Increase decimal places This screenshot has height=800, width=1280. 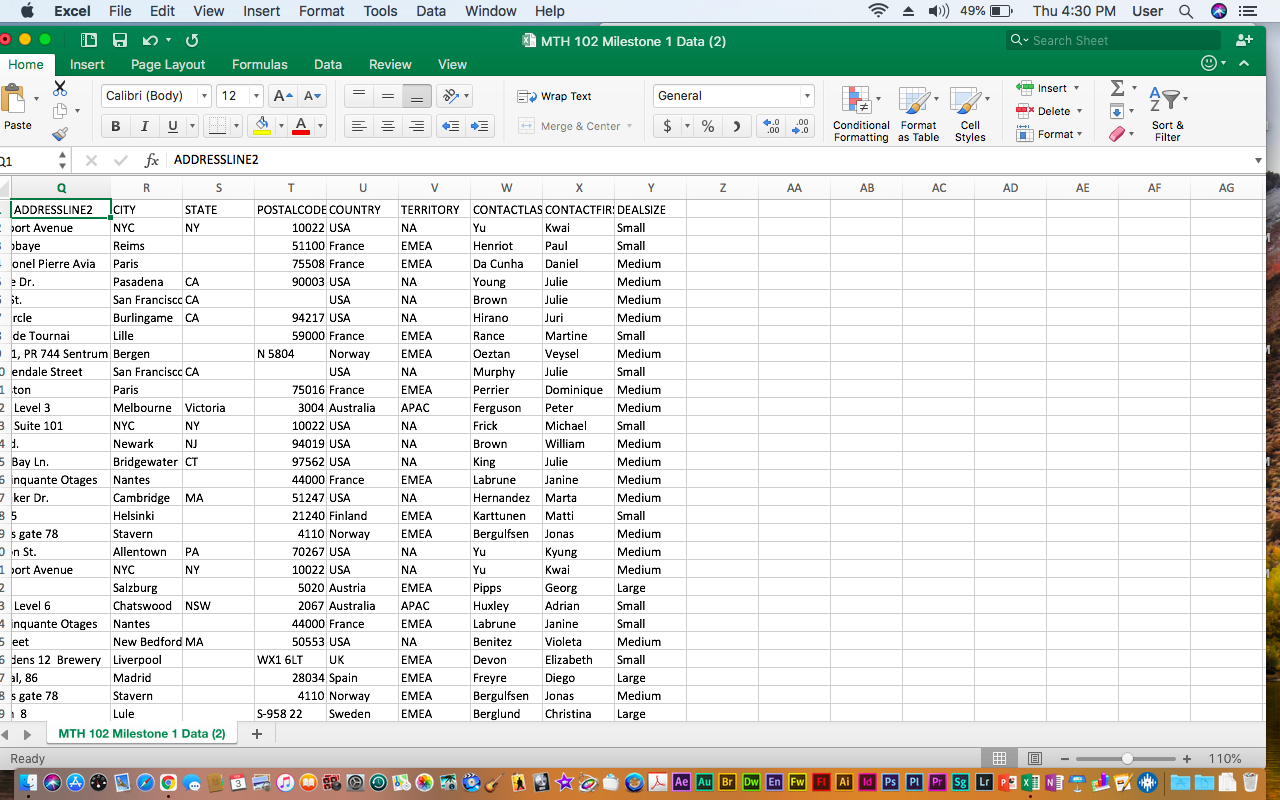[x=772, y=126]
